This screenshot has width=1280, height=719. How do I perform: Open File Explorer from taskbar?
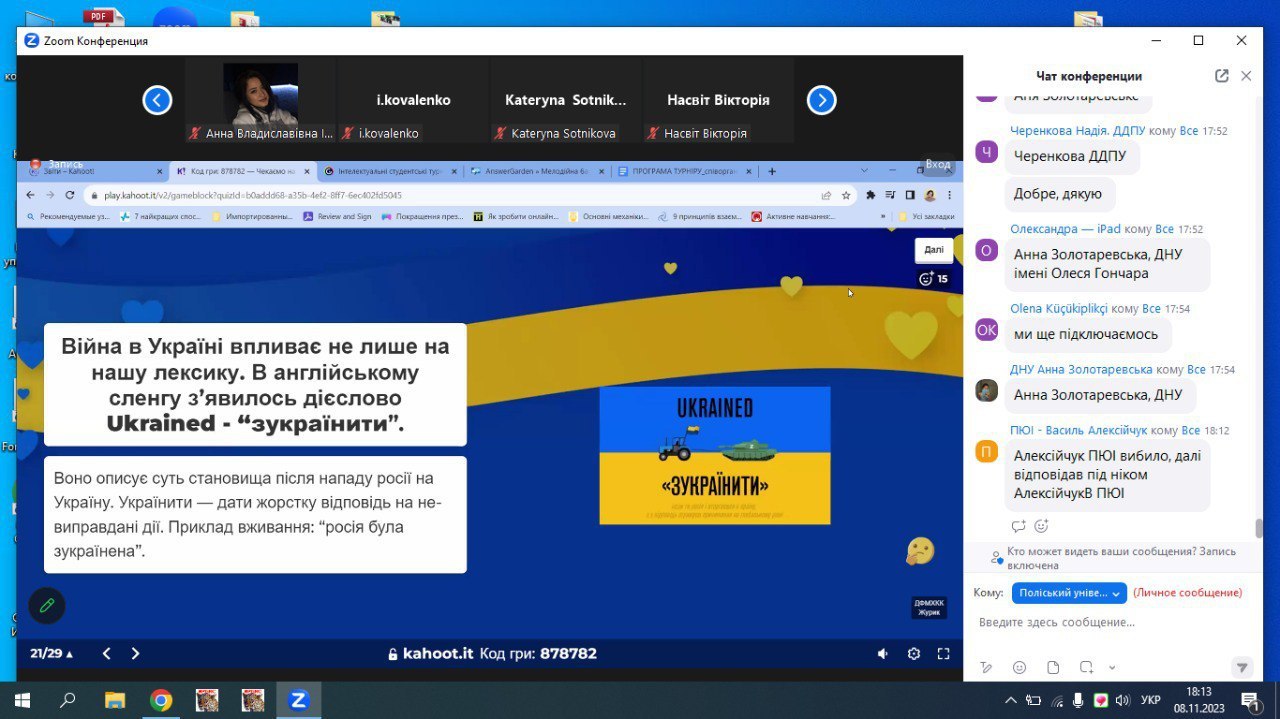click(115, 700)
